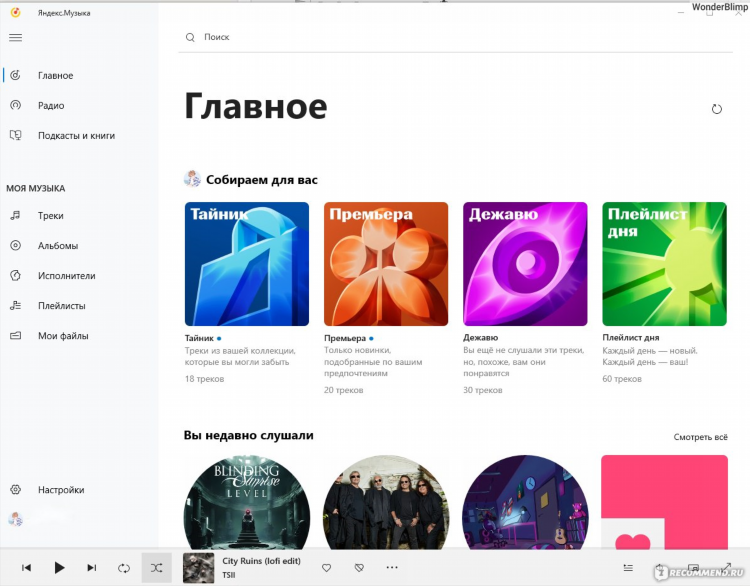The width and height of the screenshot is (750, 586).
Task: Click the Плейлист дня title link
Action: pos(630,338)
